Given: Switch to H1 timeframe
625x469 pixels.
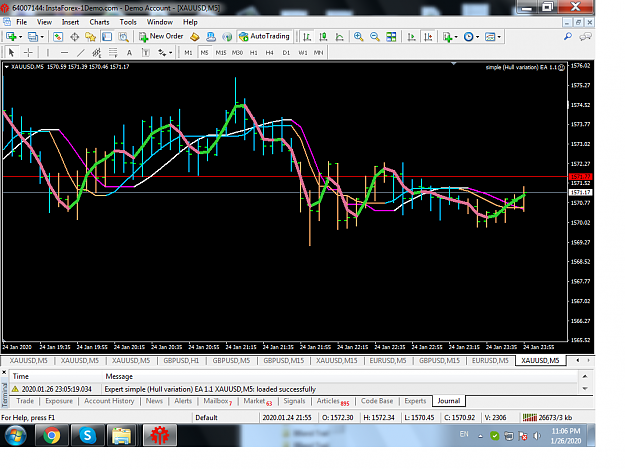Looking at the screenshot, I should [x=254, y=53].
